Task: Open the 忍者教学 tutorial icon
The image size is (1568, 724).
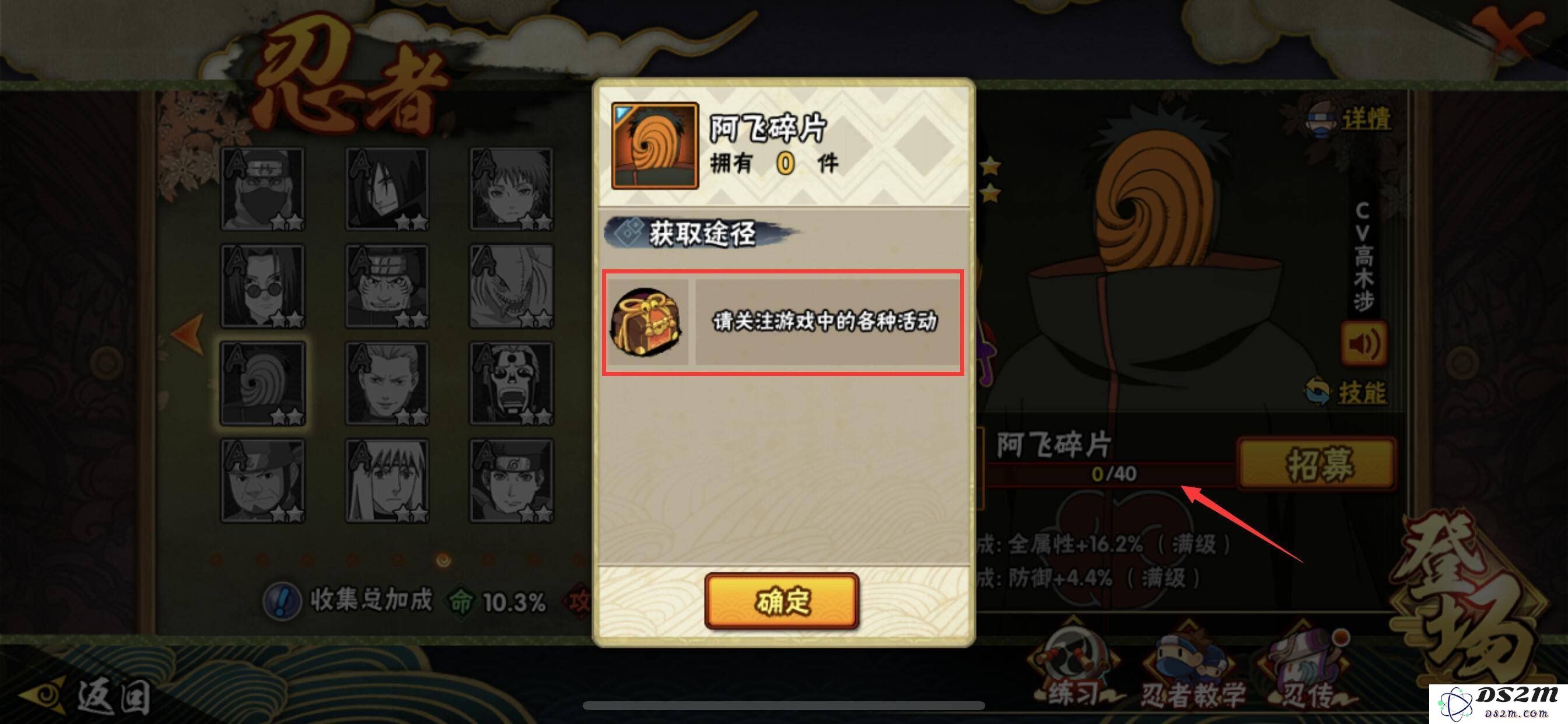Action: coord(1191,669)
